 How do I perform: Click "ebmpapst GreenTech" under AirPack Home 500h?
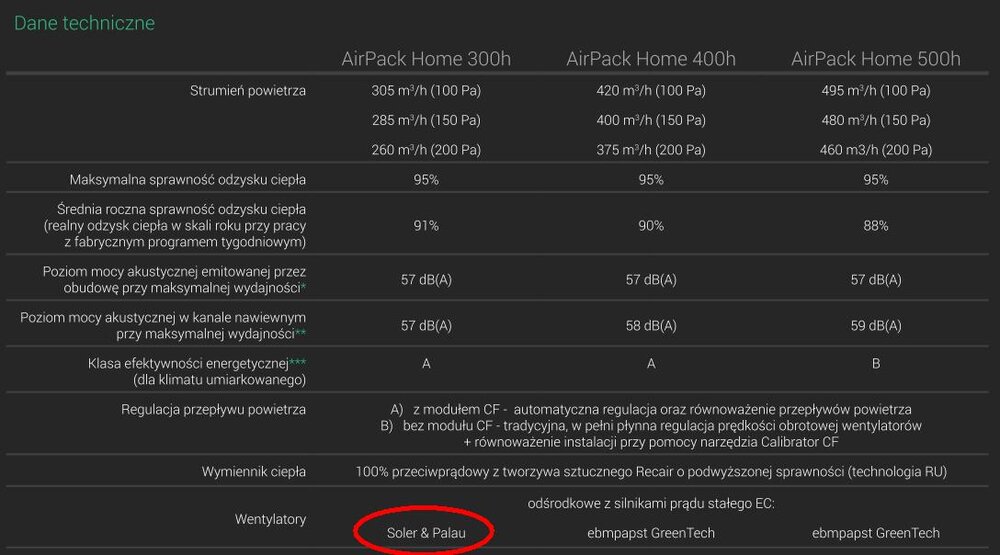click(x=876, y=533)
